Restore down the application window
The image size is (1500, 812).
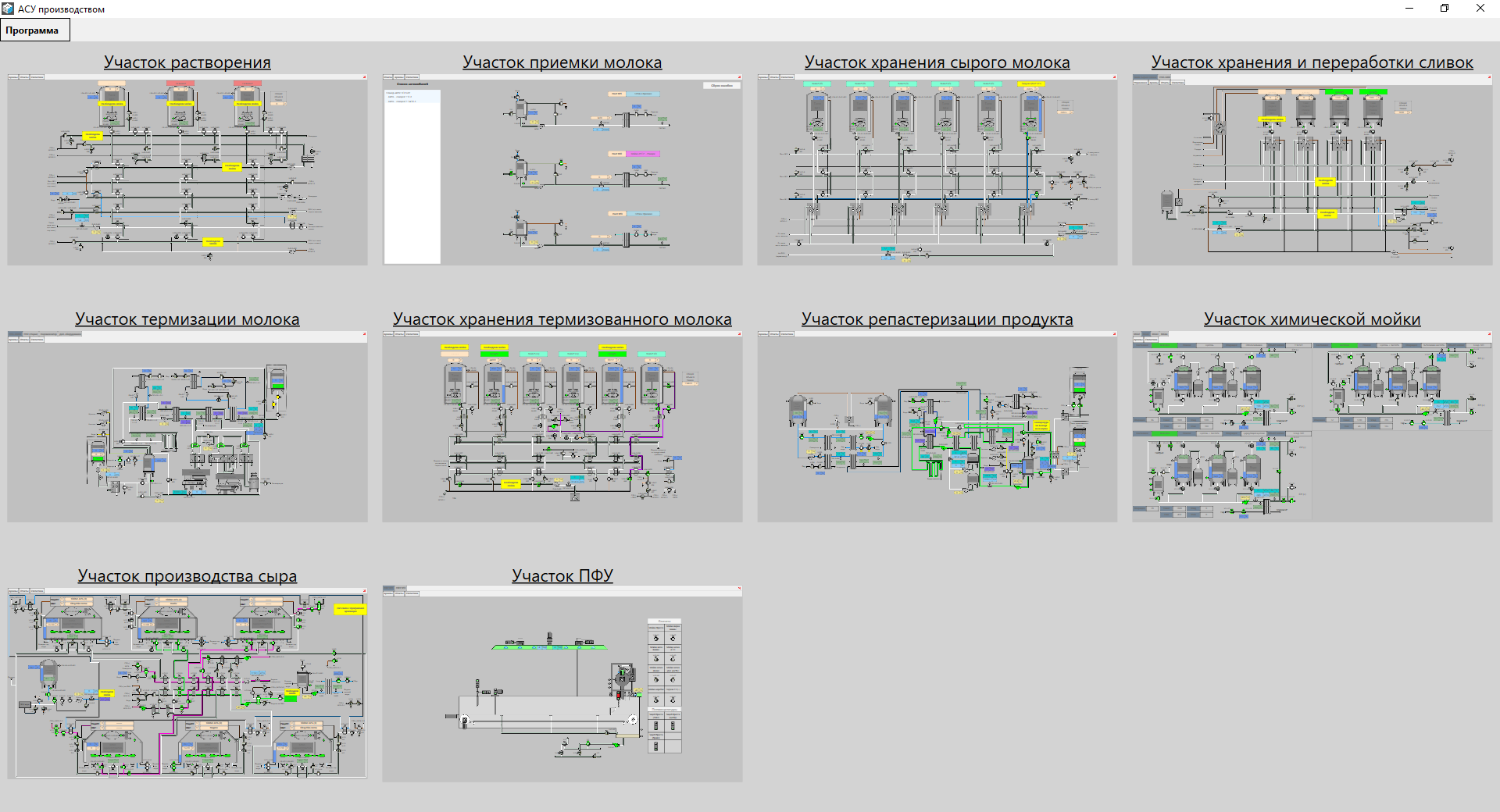point(1445,9)
